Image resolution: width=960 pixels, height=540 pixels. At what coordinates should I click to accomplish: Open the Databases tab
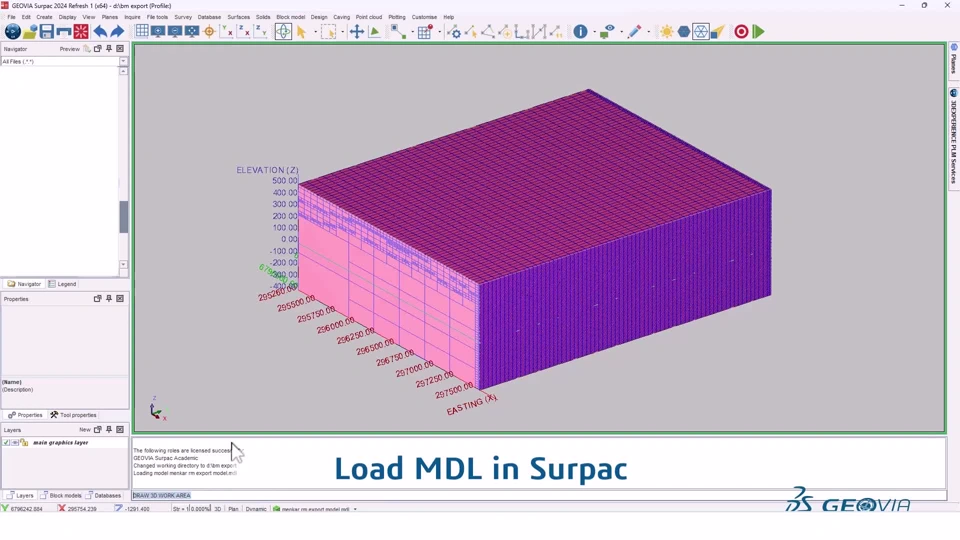pos(103,495)
